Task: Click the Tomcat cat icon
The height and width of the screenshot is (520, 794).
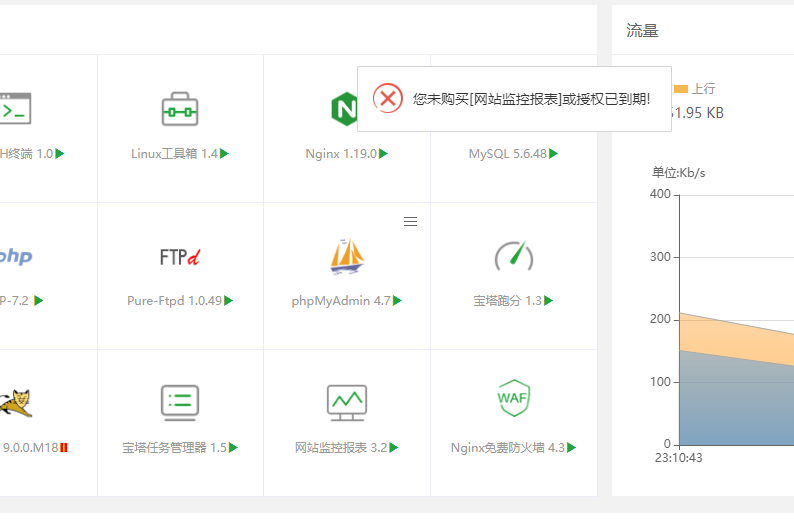Action: tap(16, 403)
